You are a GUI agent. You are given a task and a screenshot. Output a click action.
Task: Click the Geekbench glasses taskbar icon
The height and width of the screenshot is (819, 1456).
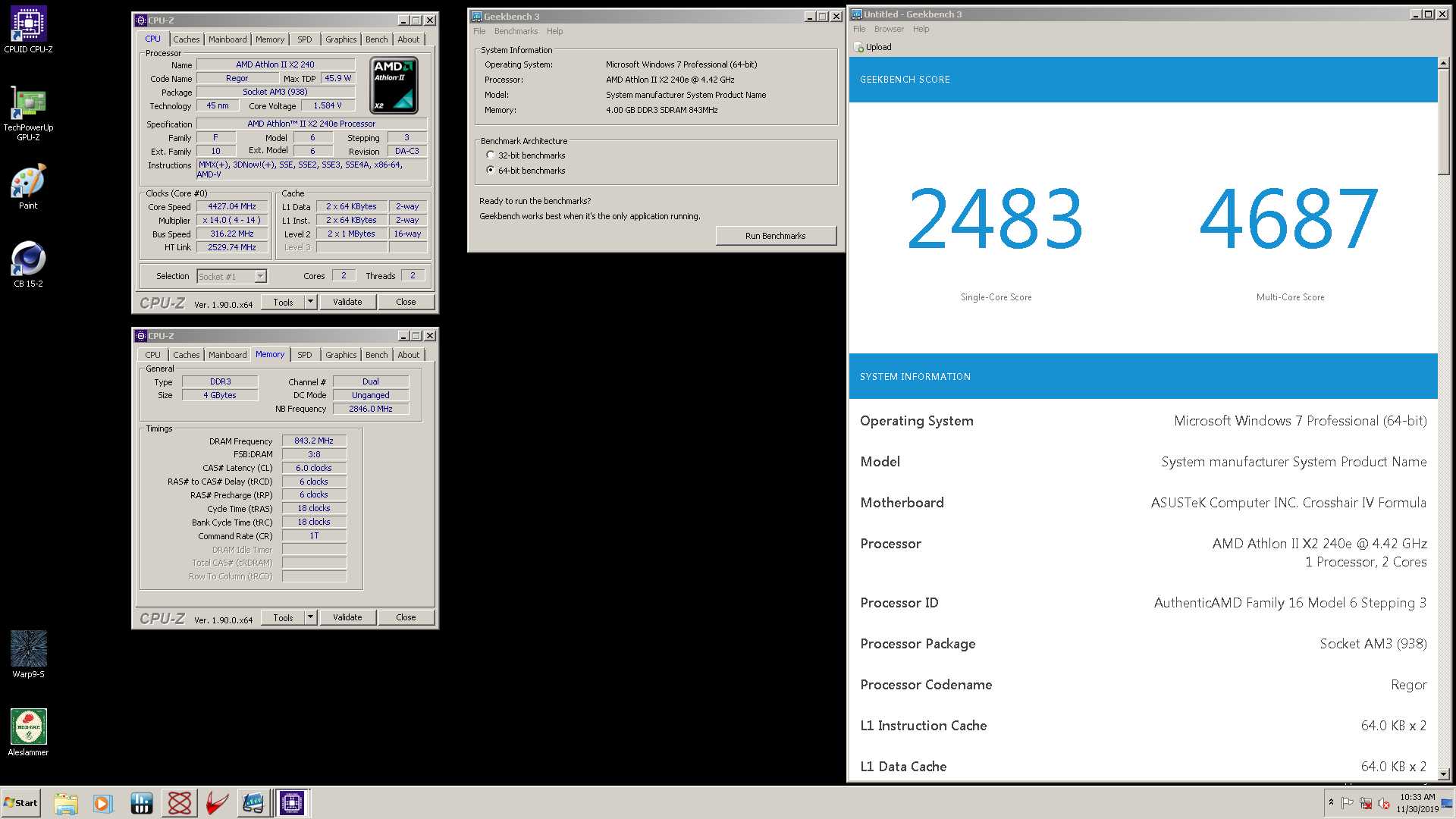pos(253,803)
